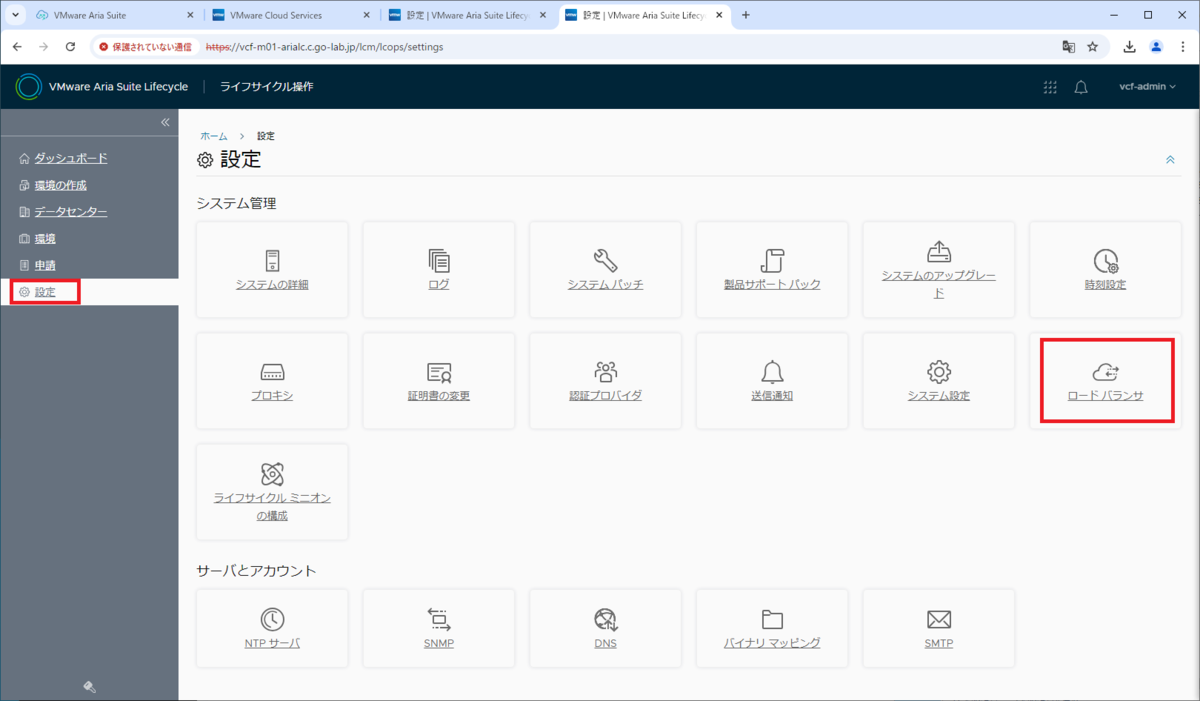Image resolution: width=1200 pixels, height=701 pixels.
Task: Close the VMware Cloud Services tab
Action: click(x=366, y=15)
